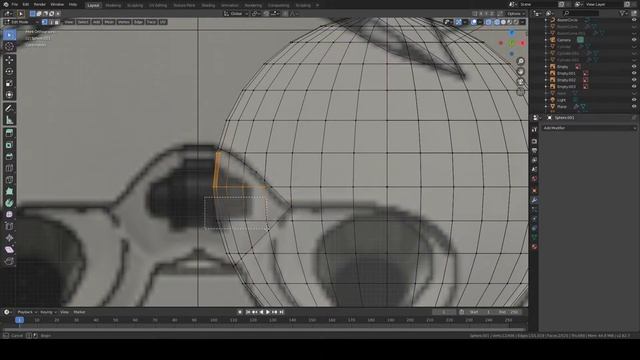Viewport: 640px width, 360px height.
Task: Open the Keying dropdown in timeline
Action: pos(48,312)
